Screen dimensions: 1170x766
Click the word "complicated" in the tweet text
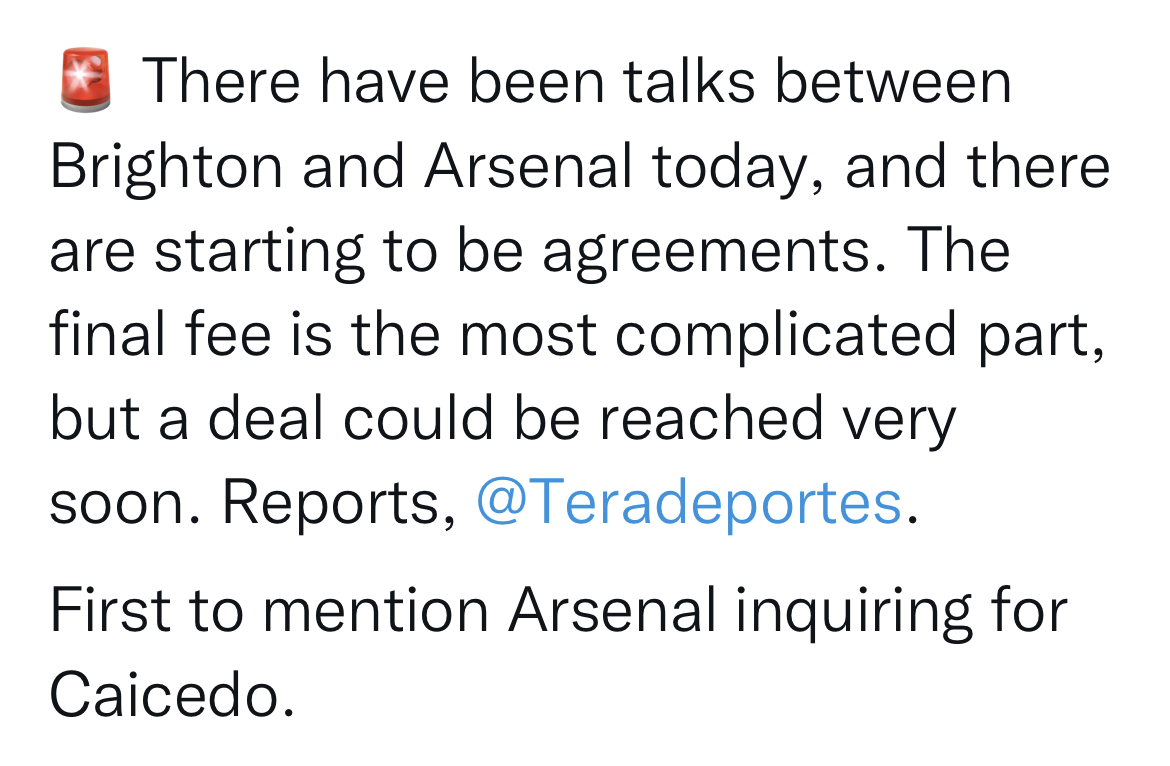click(786, 336)
